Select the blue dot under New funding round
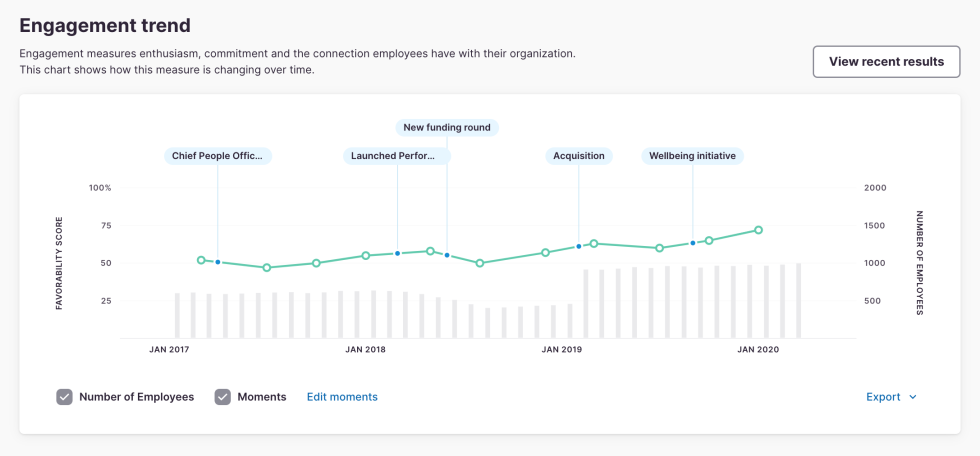Image resolution: width=980 pixels, height=456 pixels. [x=447, y=255]
